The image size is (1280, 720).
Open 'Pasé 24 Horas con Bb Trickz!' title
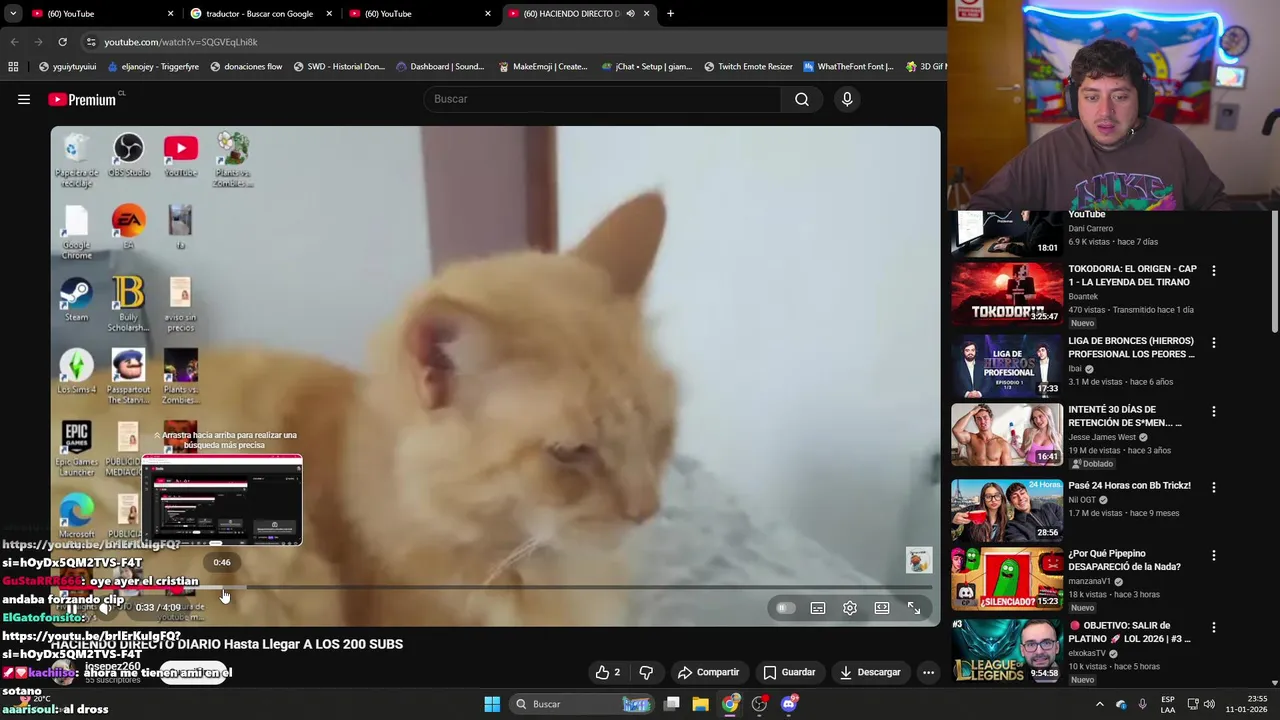point(1129,486)
